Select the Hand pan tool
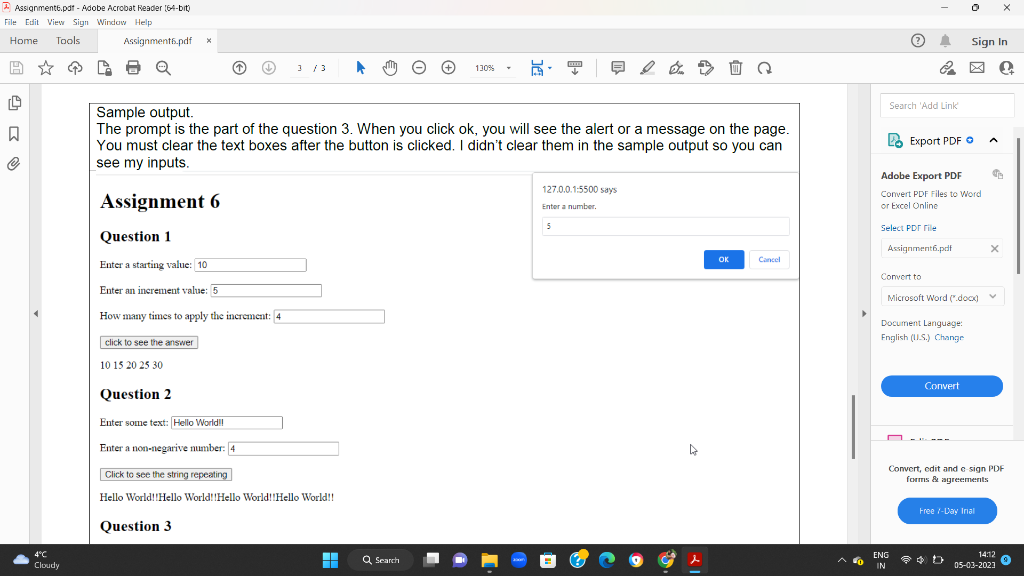The height and width of the screenshot is (576, 1024). point(389,67)
